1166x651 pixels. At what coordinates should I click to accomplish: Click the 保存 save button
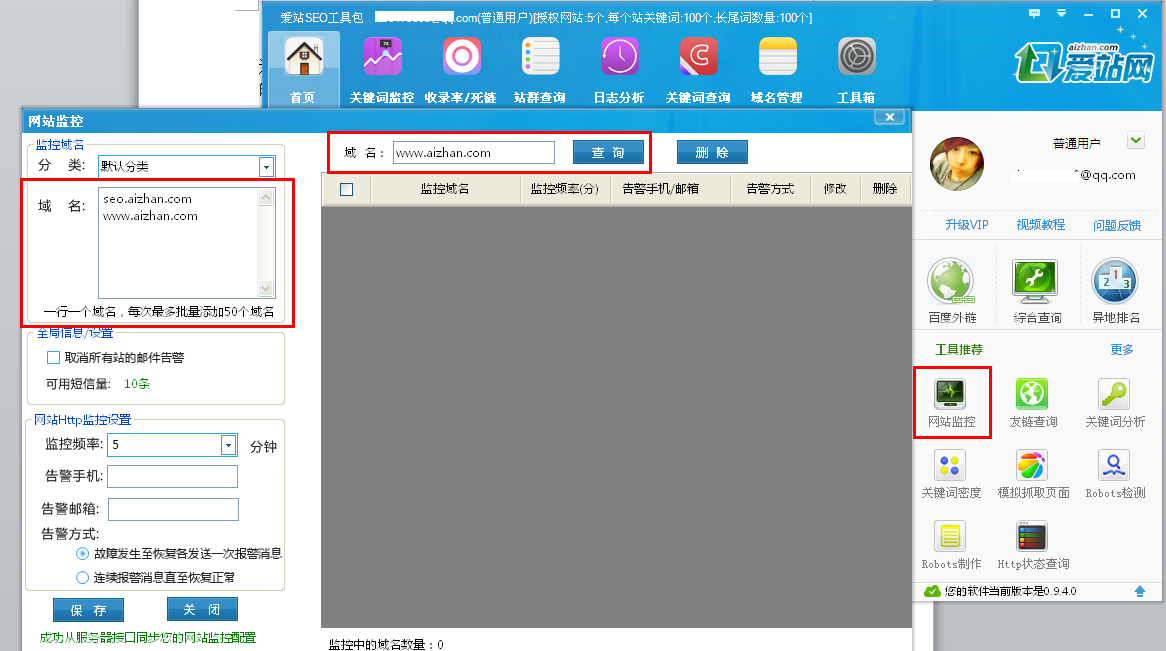[88, 610]
